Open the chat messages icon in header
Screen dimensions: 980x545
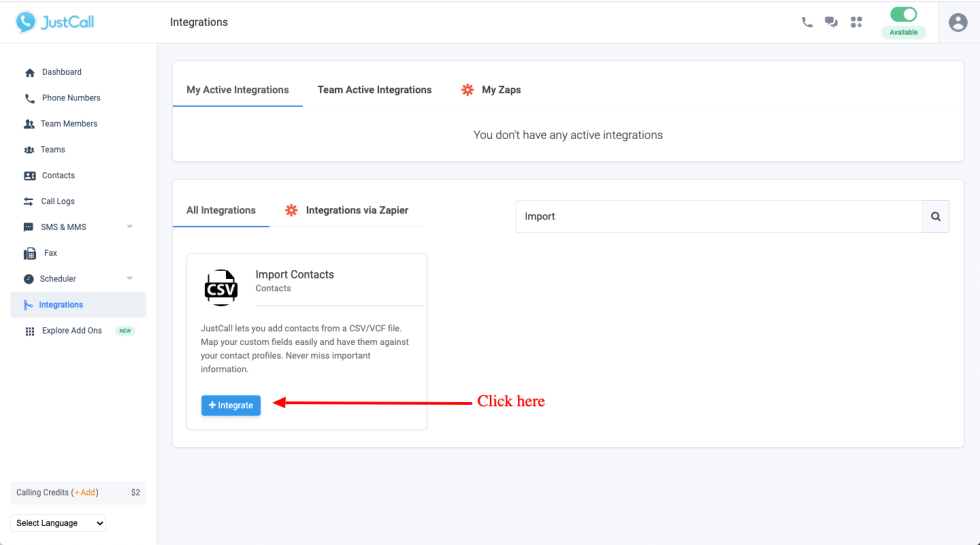831,22
